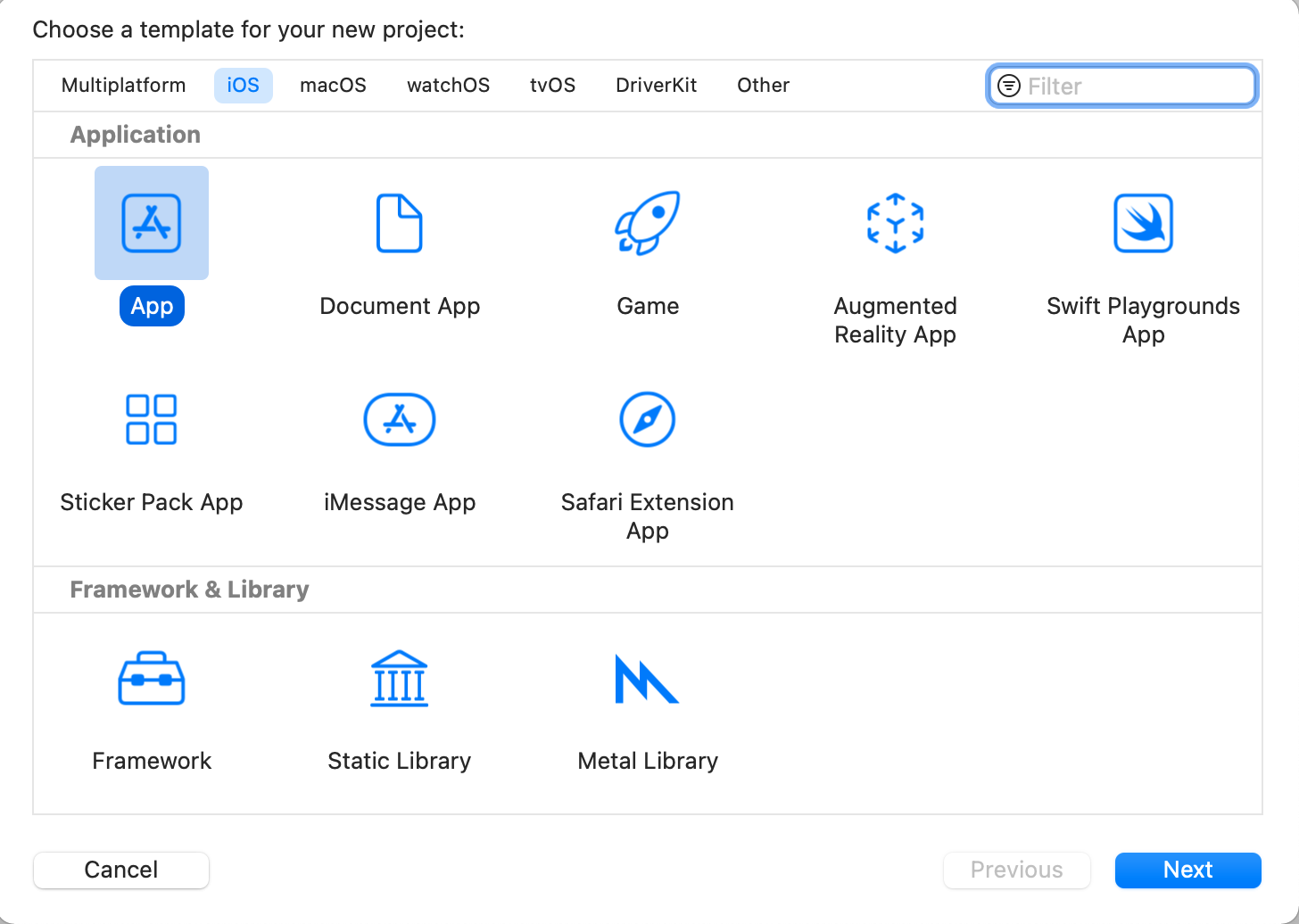The image size is (1299, 924).
Task: Click the "Framework" template label
Action: tap(152, 761)
